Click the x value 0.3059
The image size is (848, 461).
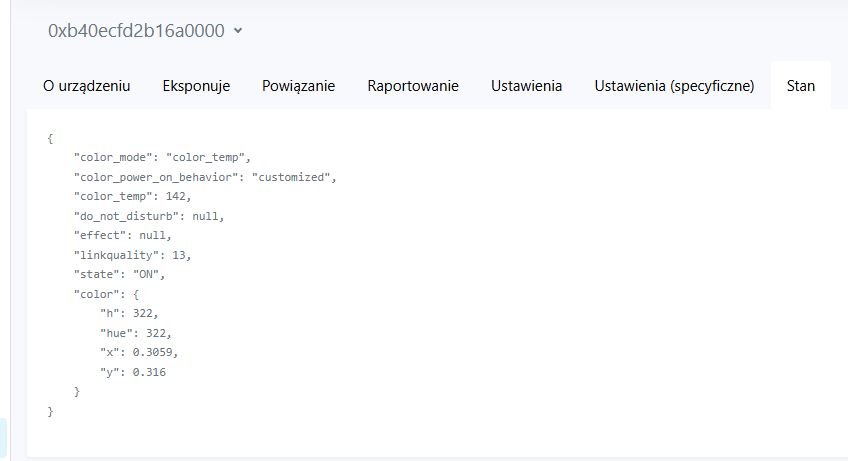point(153,352)
